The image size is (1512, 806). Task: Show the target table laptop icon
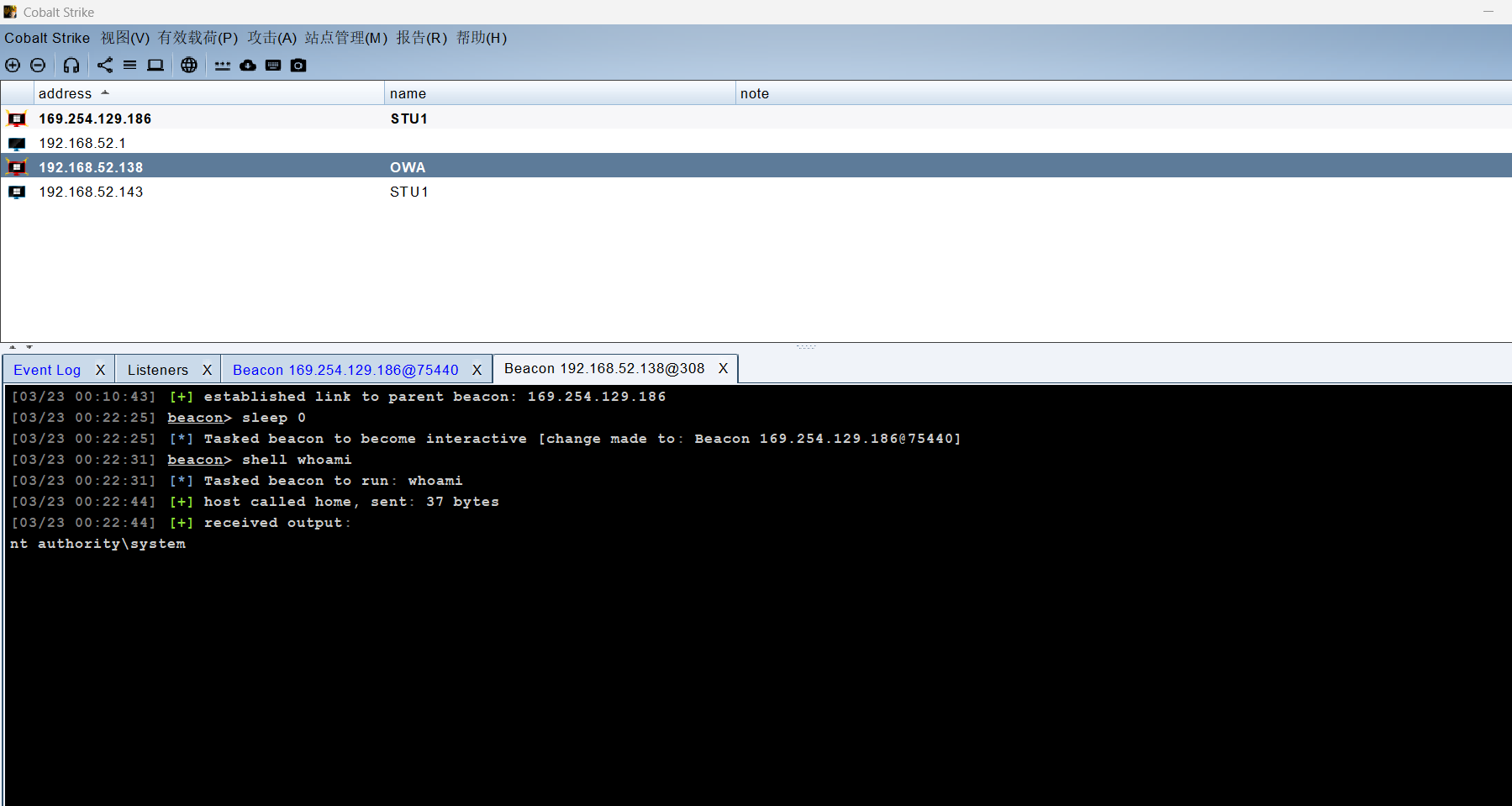coord(155,66)
